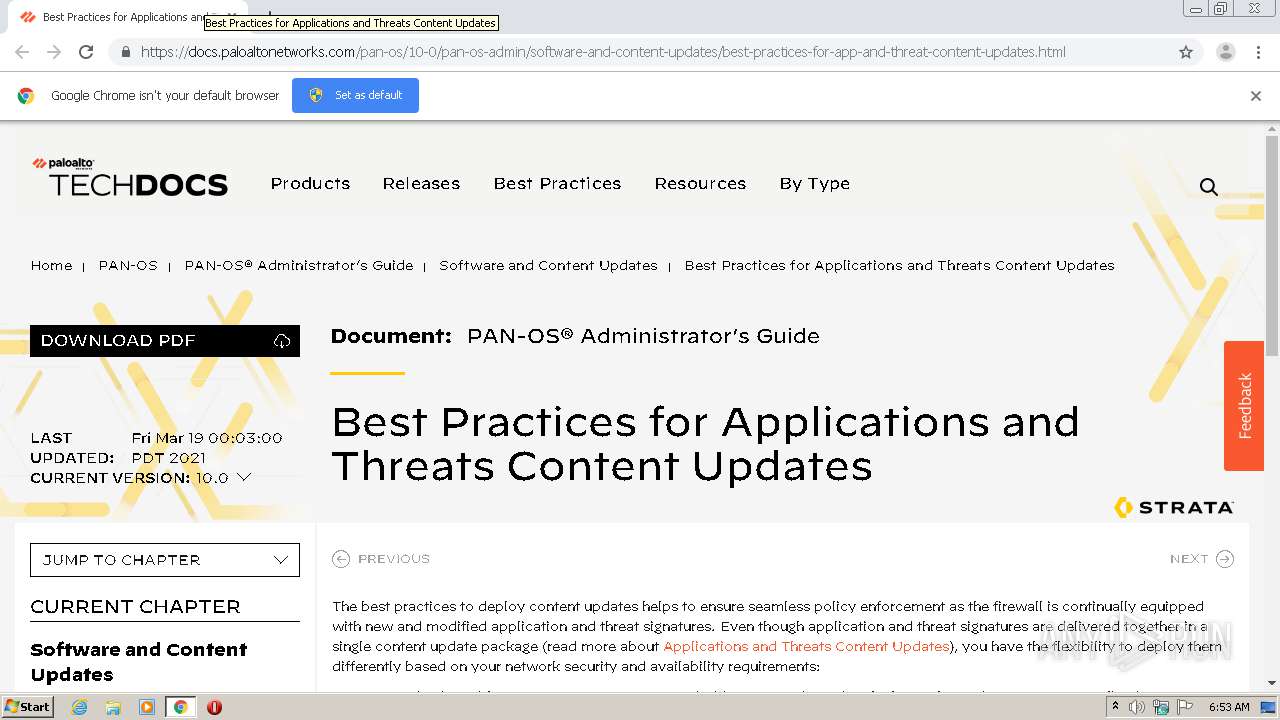The width and height of the screenshot is (1280, 720).
Task: Click the red stop taskbar icon
Action: click(214, 707)
